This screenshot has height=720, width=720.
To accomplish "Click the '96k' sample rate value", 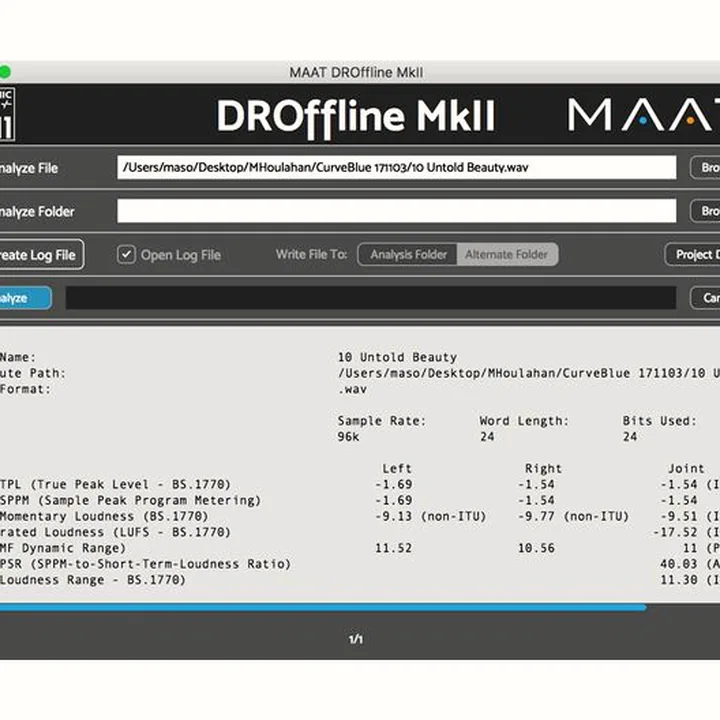I will point(349,437).
